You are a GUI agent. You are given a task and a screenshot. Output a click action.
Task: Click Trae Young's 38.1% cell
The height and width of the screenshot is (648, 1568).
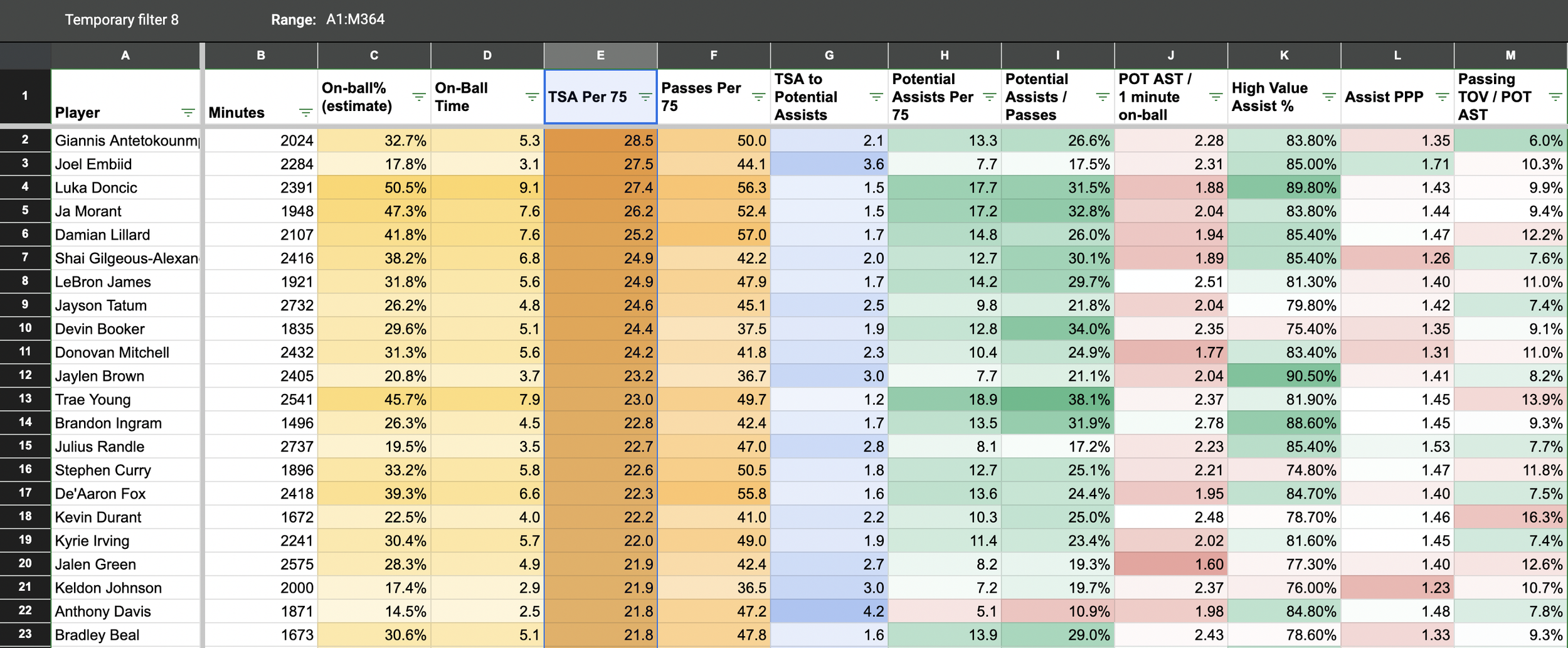pos(1057,399)
